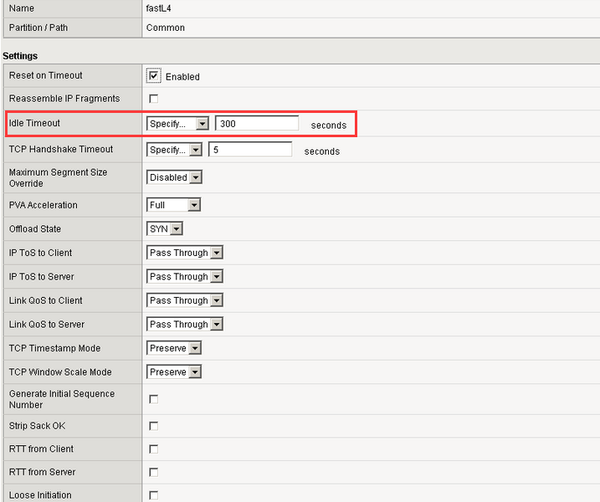Open TCP Handshake Timeout mode dropdown
This screenshot has height=502, width=600.
[174, 150]
